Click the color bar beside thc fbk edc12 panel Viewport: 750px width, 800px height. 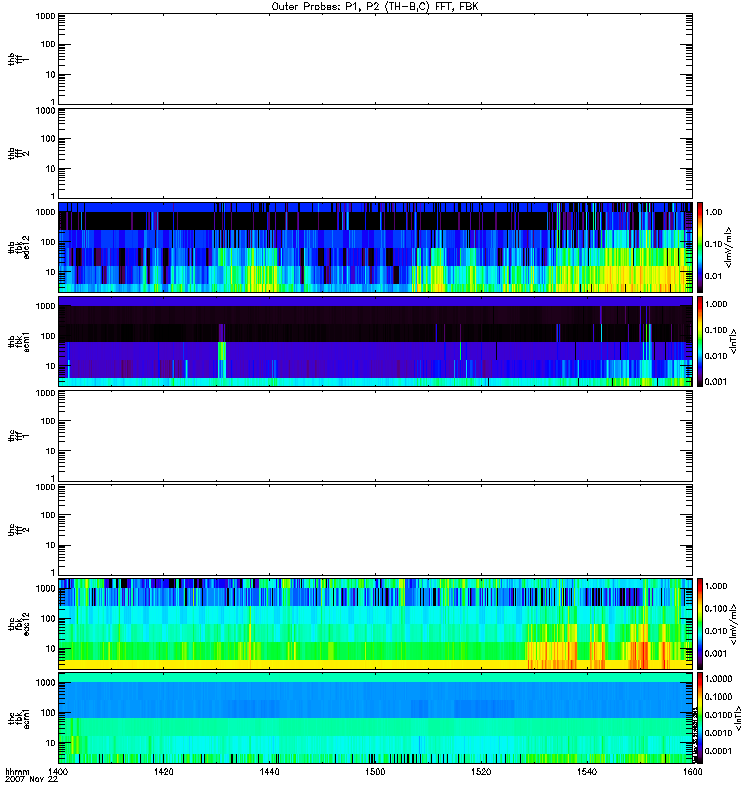(x=701, y=623)
